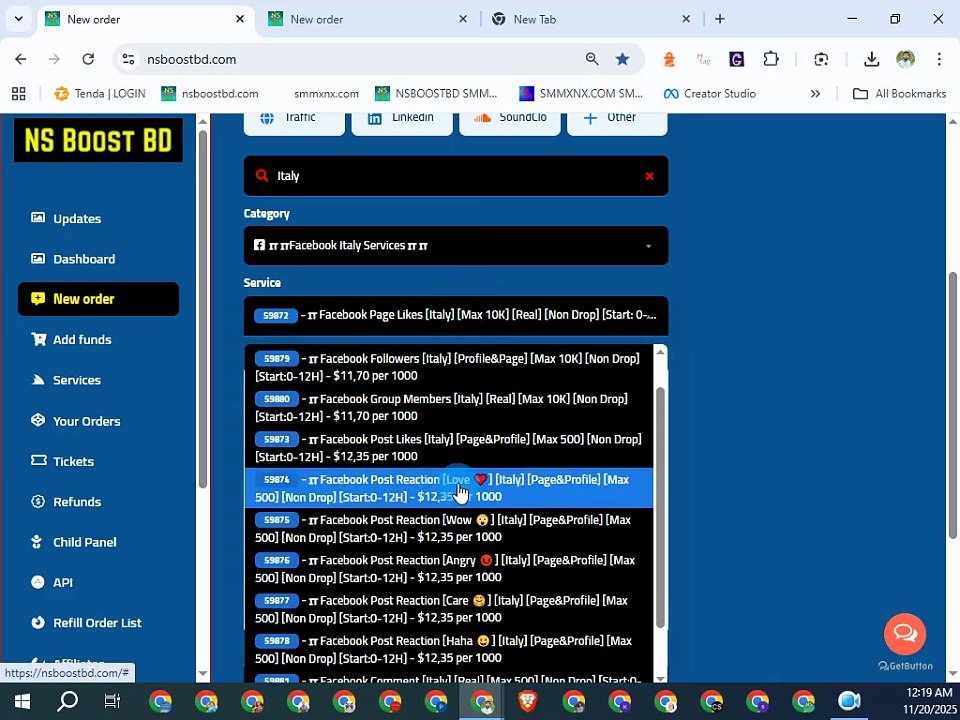This screenshot has height=720, width=960.
Task: Open Add funds page
Action: click(71, 339)
